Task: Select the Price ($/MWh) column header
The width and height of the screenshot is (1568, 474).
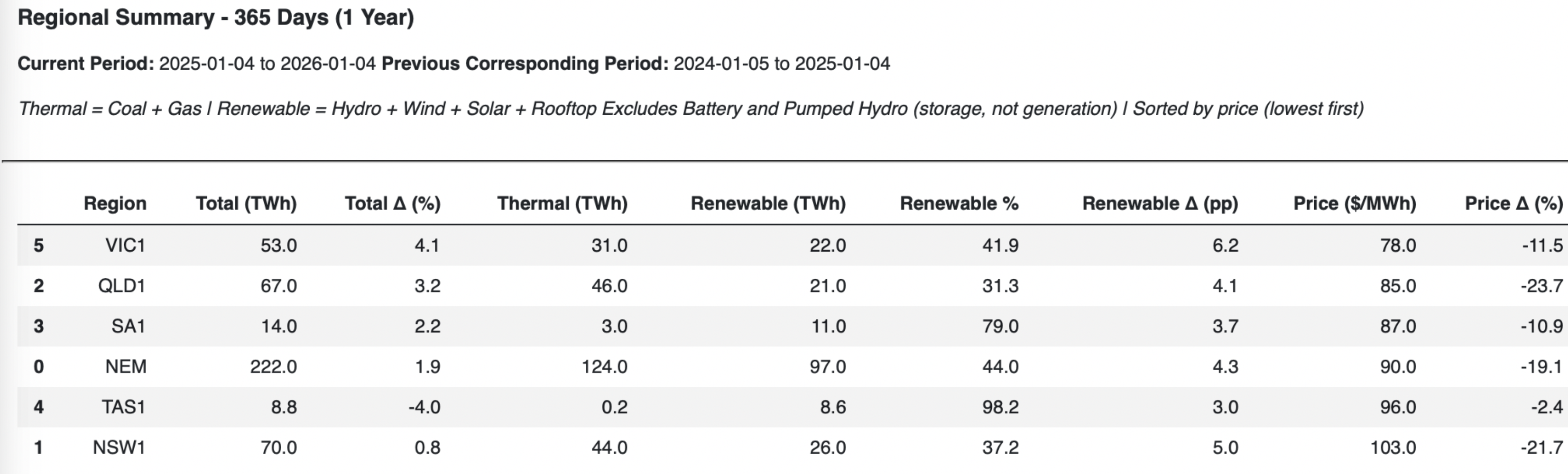Action: click(x=1355, y=203)
